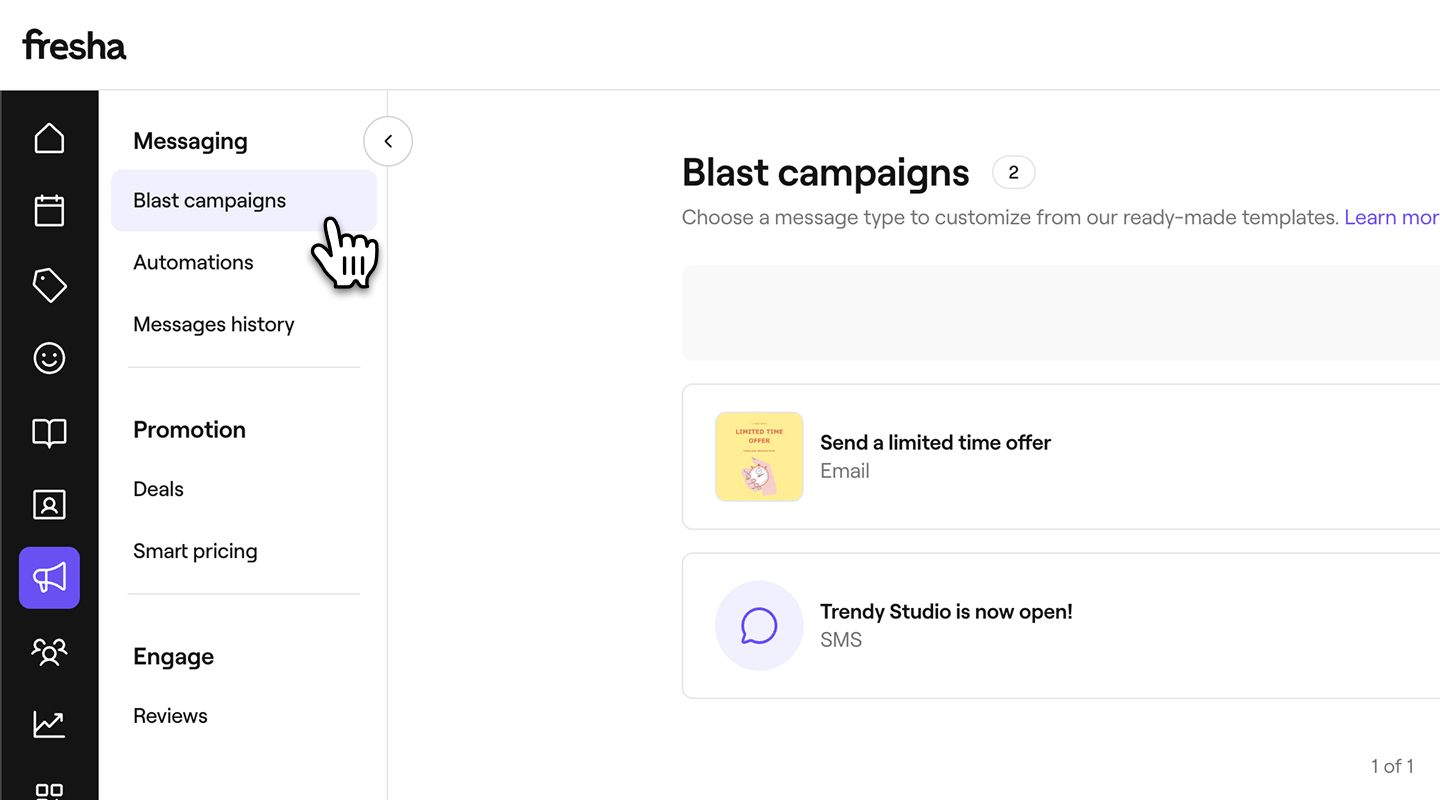Viewport: 1440px width, 800px height.
Task: Select the Marketing megaphone icon
Action: point(49,577)
